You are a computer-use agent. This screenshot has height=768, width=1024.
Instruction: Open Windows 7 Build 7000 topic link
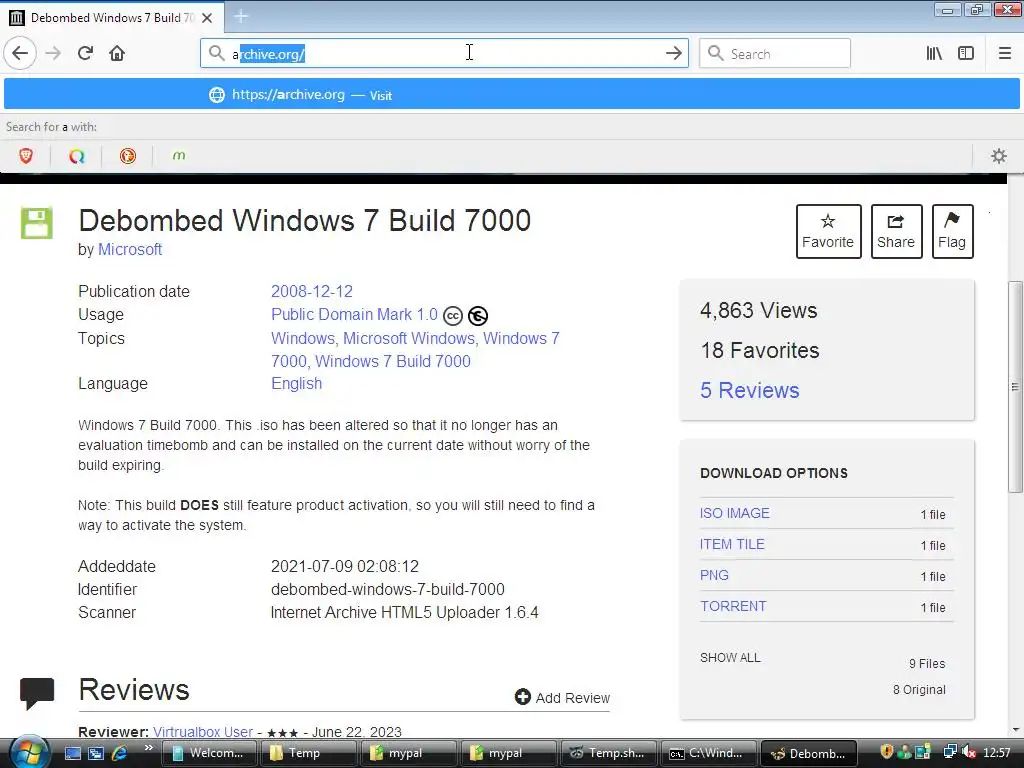coord(392,361)
